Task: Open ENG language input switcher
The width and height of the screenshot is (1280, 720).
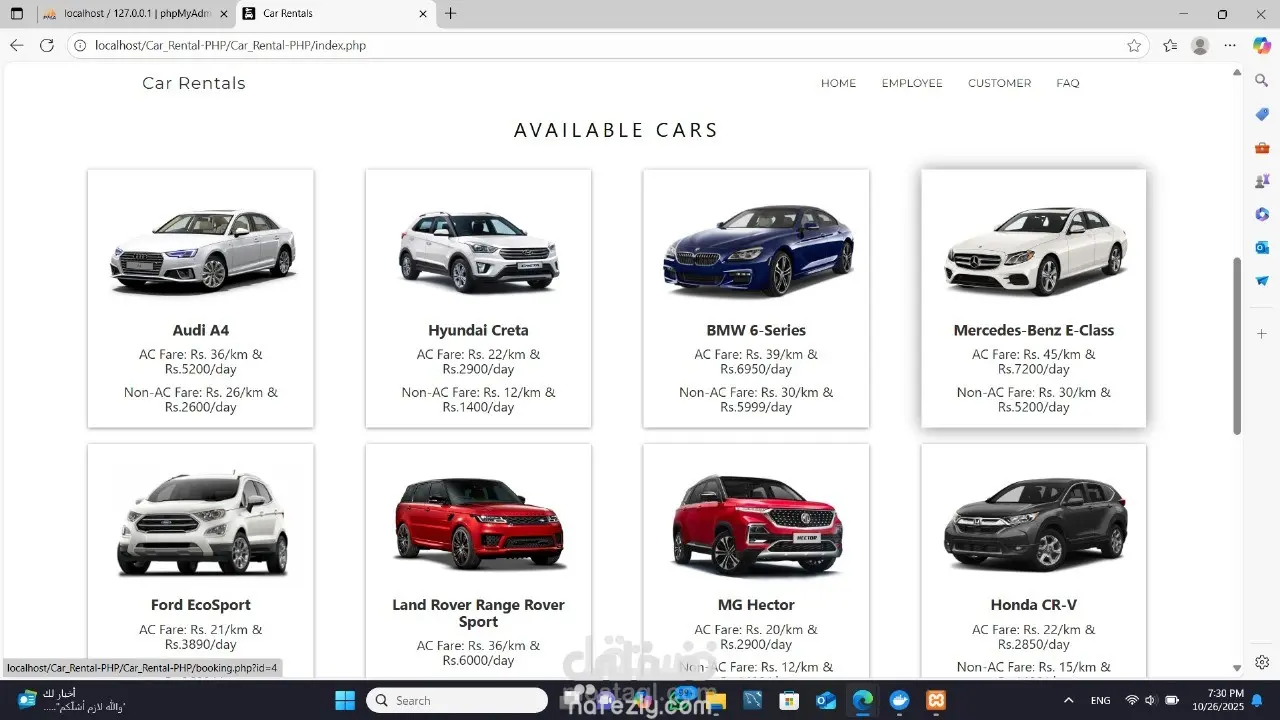Action: coord(1100,700)
